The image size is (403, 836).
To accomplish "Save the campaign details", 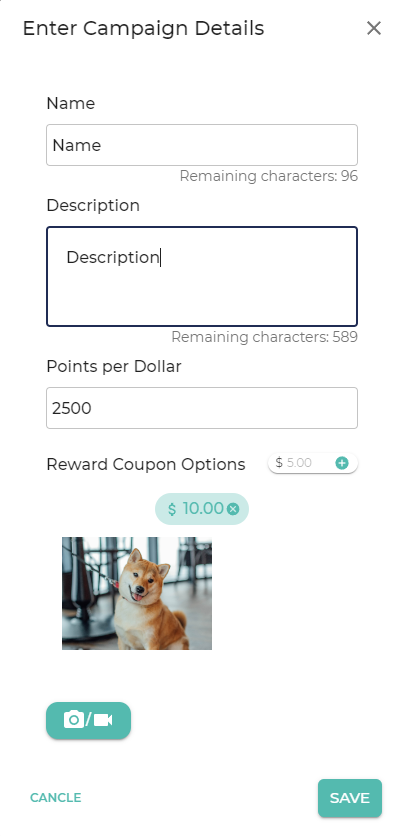I will click(350, 798).
